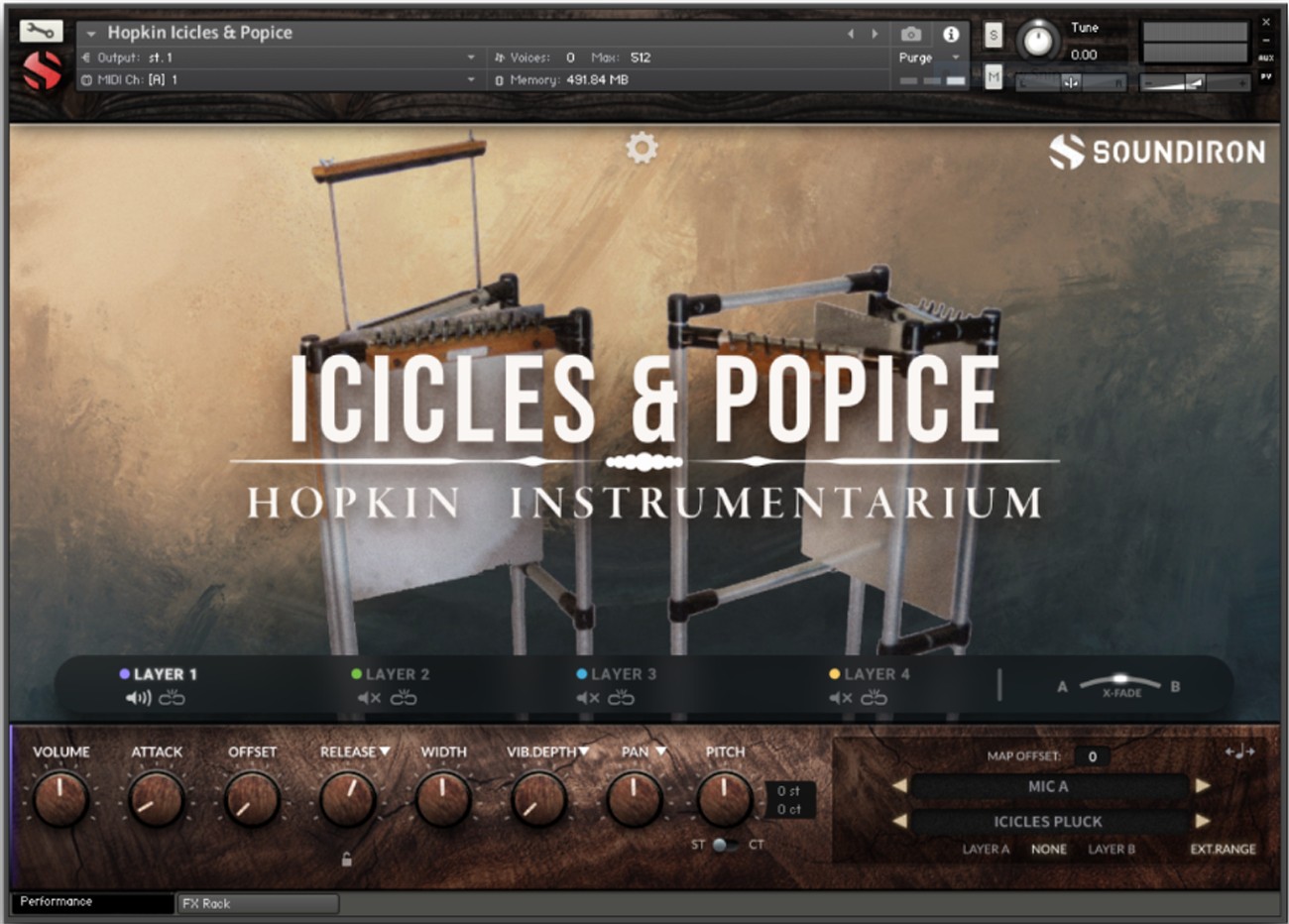Viewport: 1289px width, 924px height.
Task: Select the Layer 3 tab
Action: (x=617, y=674)
